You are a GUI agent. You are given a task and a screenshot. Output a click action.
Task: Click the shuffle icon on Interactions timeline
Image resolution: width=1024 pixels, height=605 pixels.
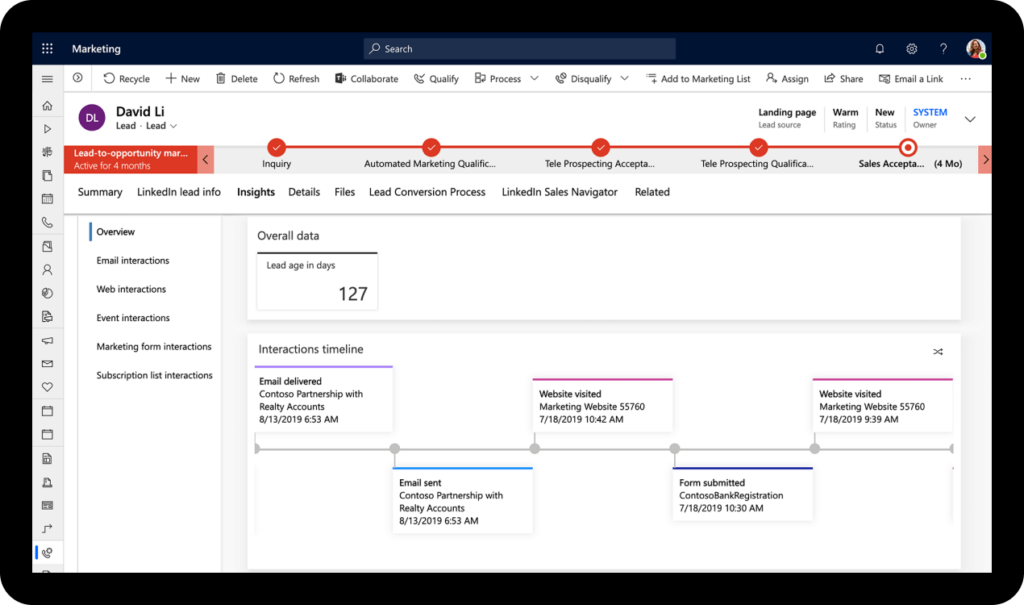pyautogui.click(x=938, y=352)
